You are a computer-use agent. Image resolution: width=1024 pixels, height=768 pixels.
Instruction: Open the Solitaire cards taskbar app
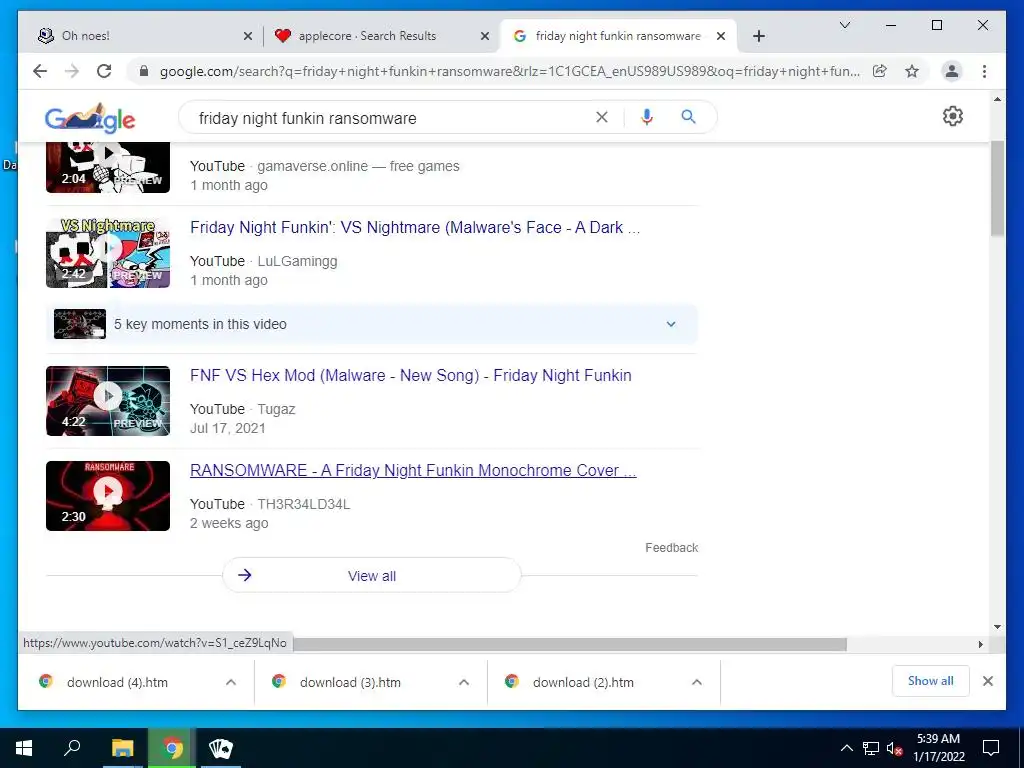(x=221, y=748)
